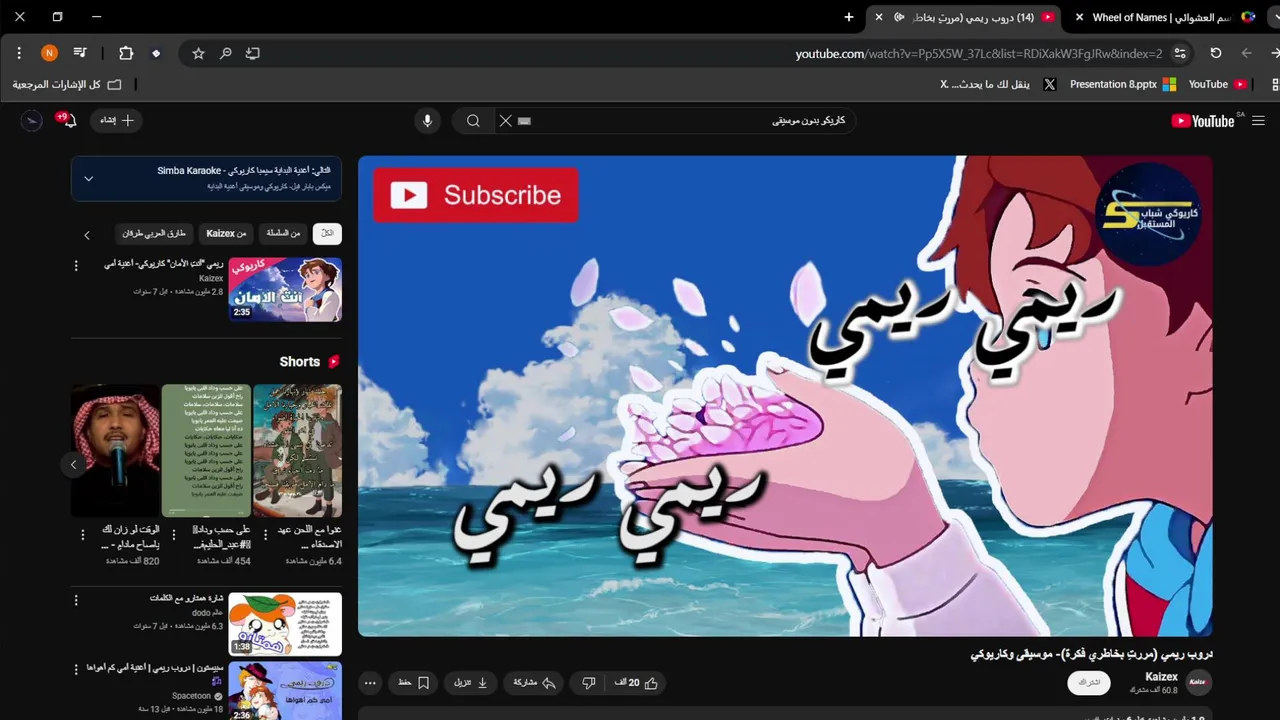1280x720 pixels.
Task: Open options for the Hamtaro video
Action: [76, 601]
